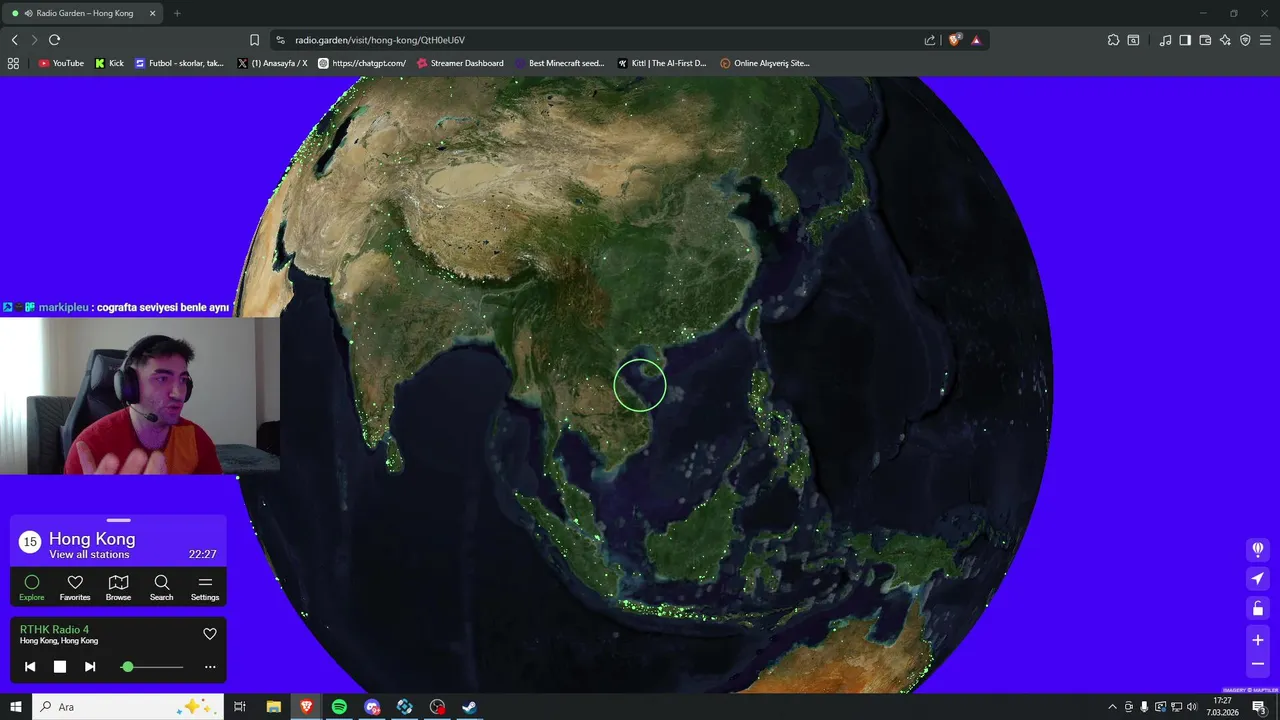Open the apps grid in bookmarks bar
The image size is (1280, 720).
13,63
